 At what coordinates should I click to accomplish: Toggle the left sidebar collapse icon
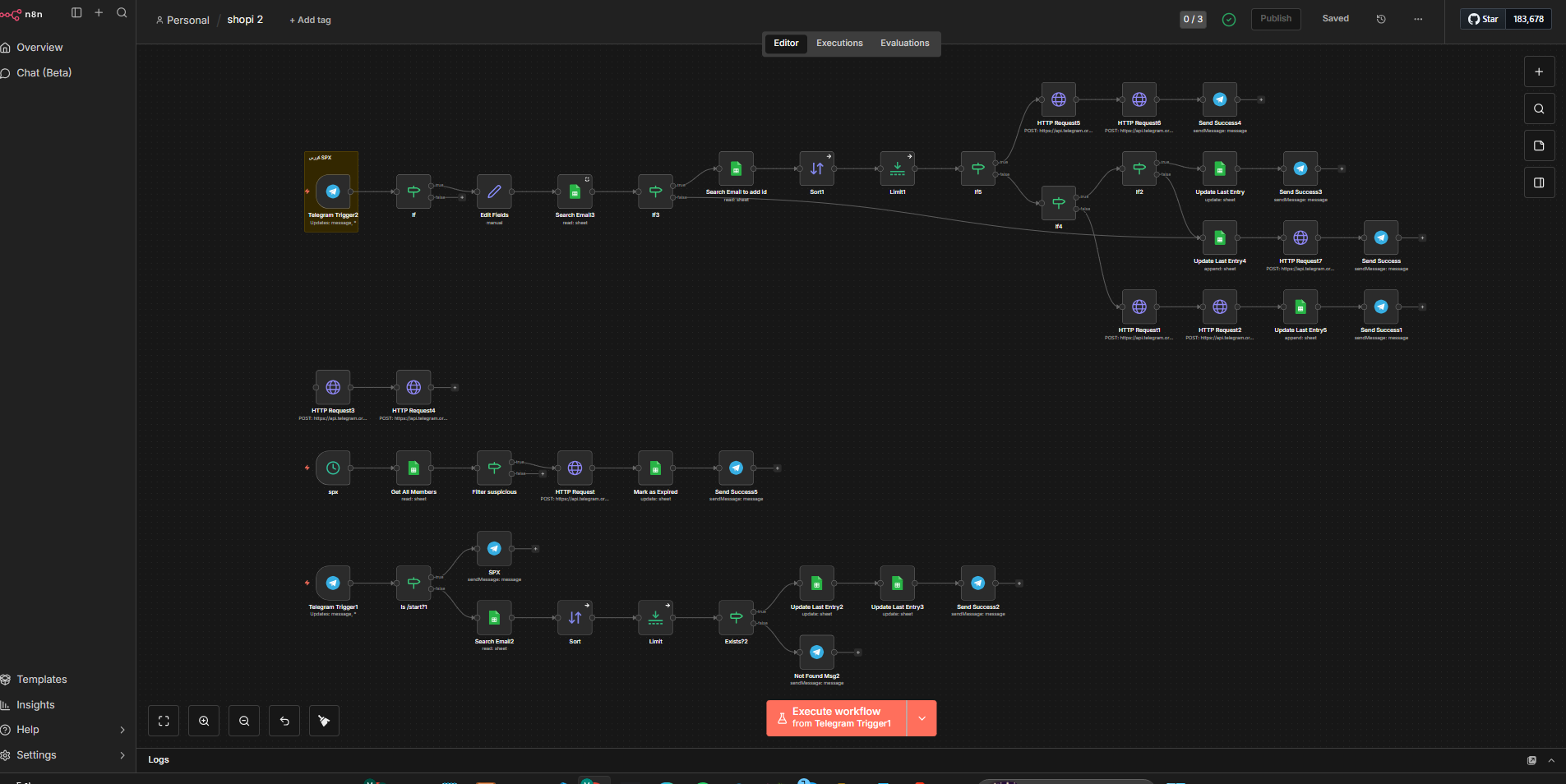(x=76, y=13)
